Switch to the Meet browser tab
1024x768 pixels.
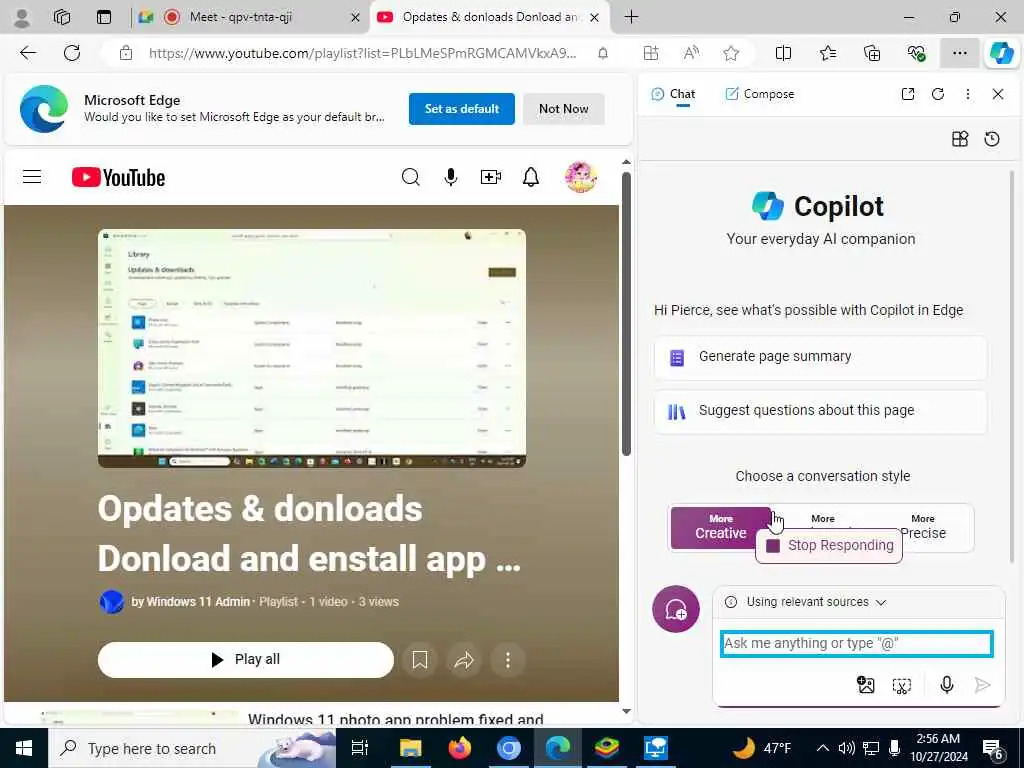click(248, 17)
